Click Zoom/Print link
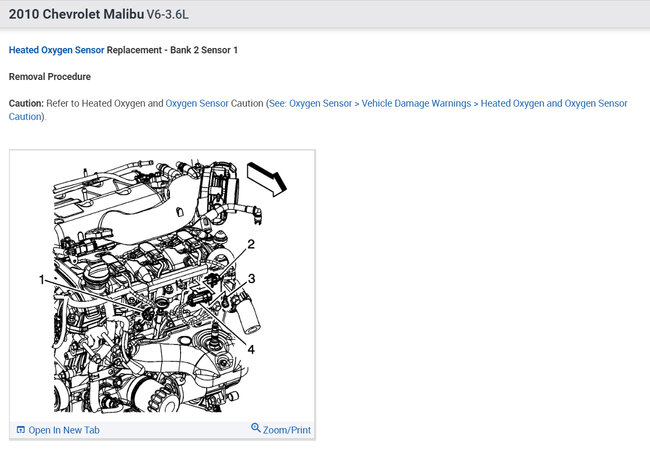650x450 pixels. [x=286, y=430]
